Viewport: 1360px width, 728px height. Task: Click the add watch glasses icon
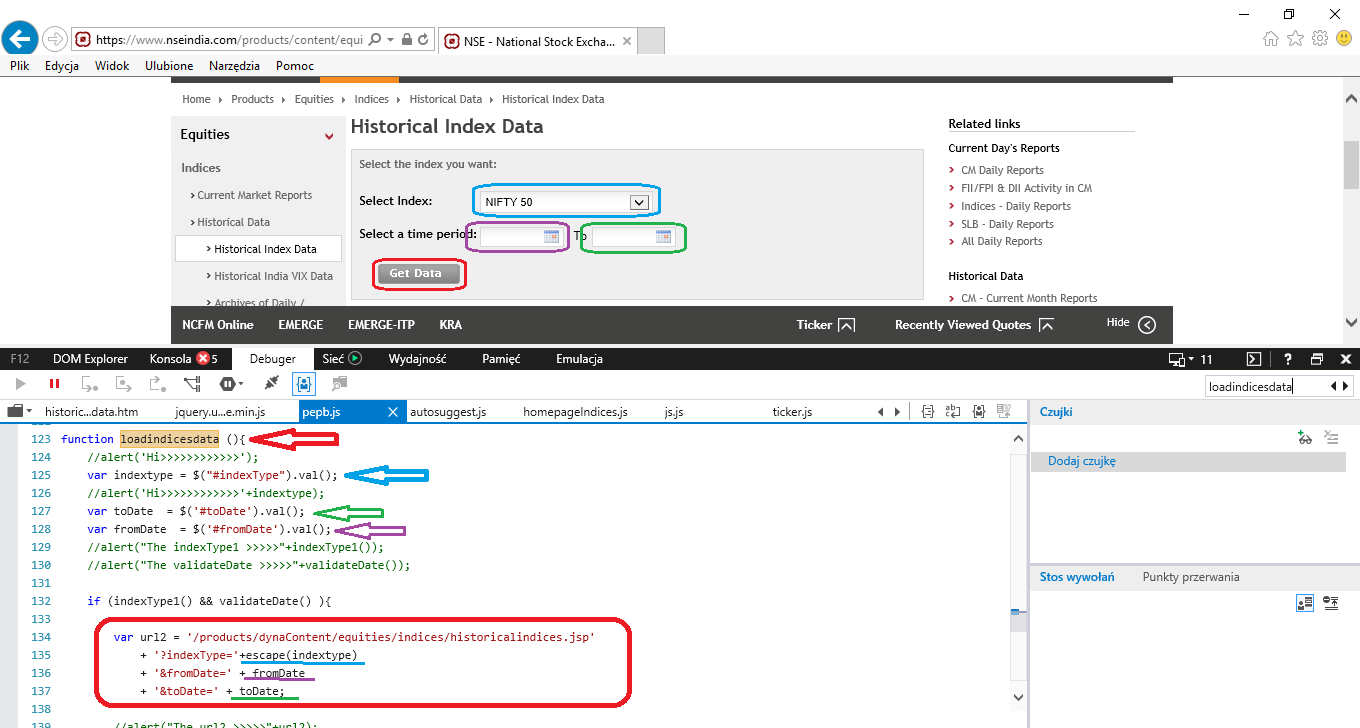1304,437
